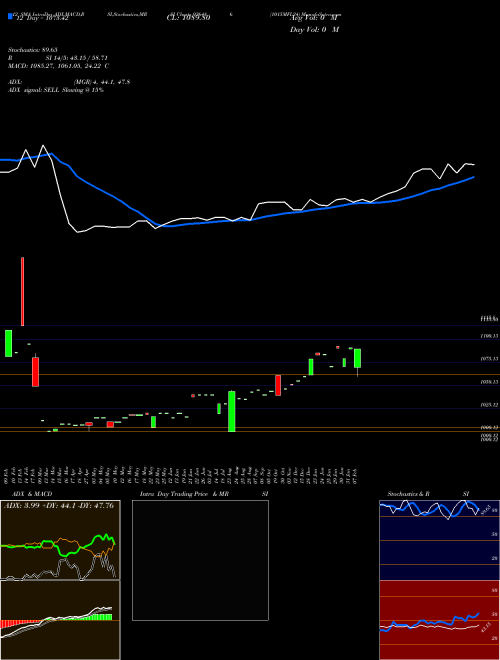Click the 'Stochastics & R' panel title
Image resolution: width=500 pixels, height=660 pixels.
click(408, 494)
